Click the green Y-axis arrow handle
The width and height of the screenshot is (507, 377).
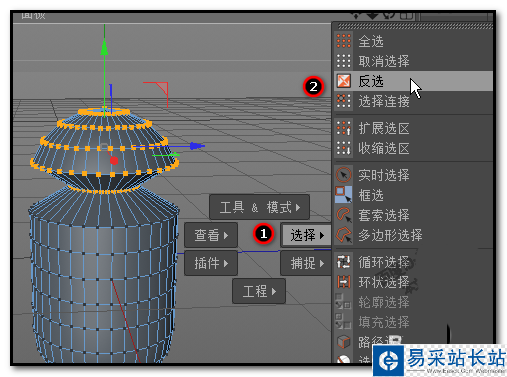104,47
